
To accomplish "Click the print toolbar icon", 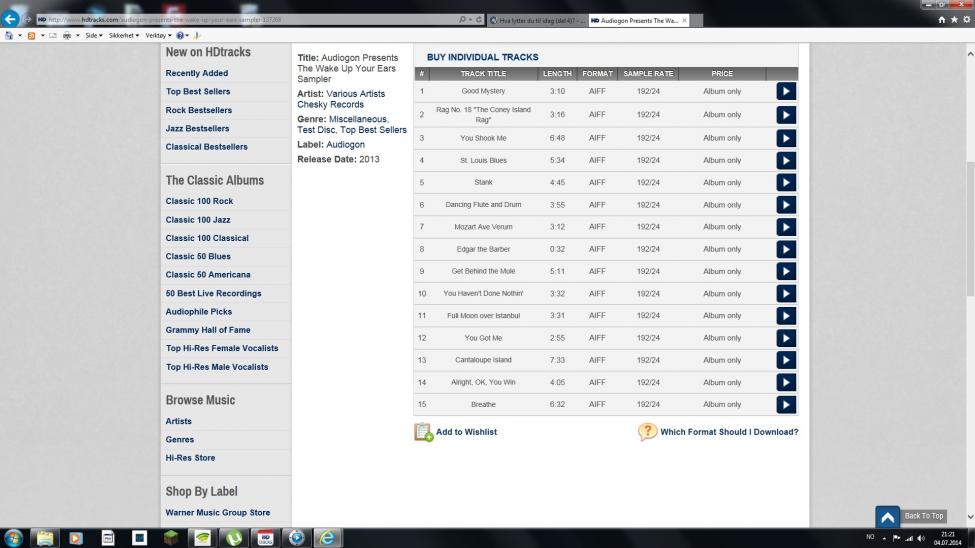I will [67, 35].
